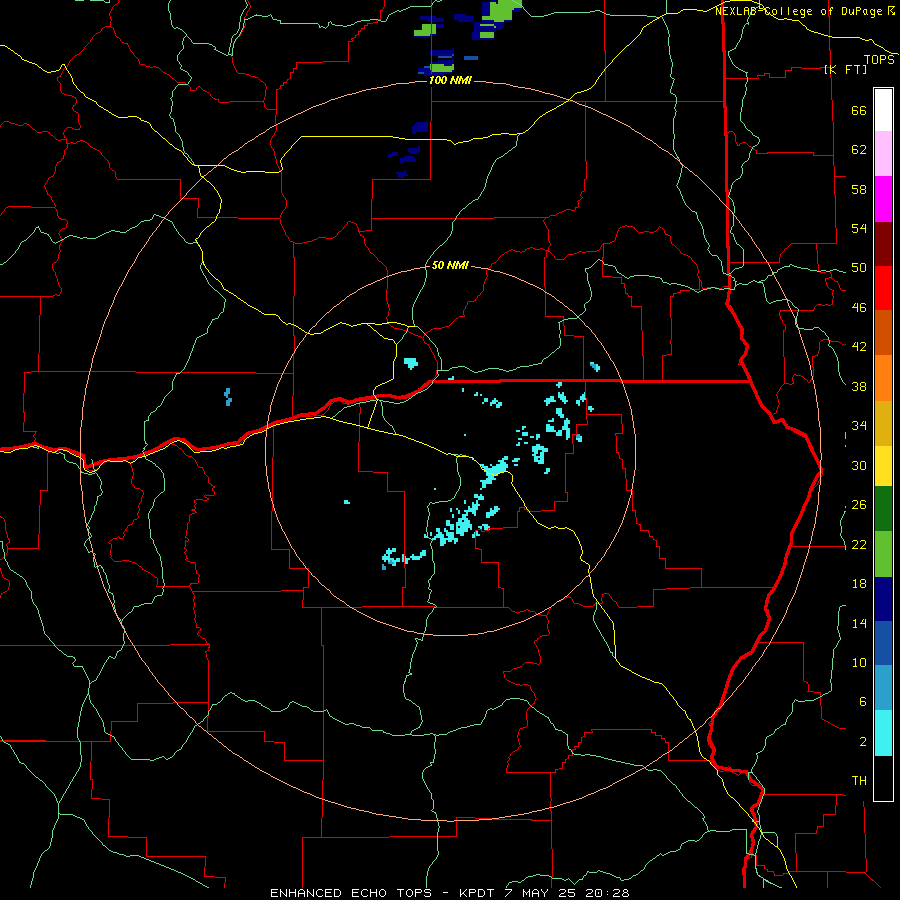Click the 54 scale value
The image size is (900, 900).
click(x=859, y=228)
